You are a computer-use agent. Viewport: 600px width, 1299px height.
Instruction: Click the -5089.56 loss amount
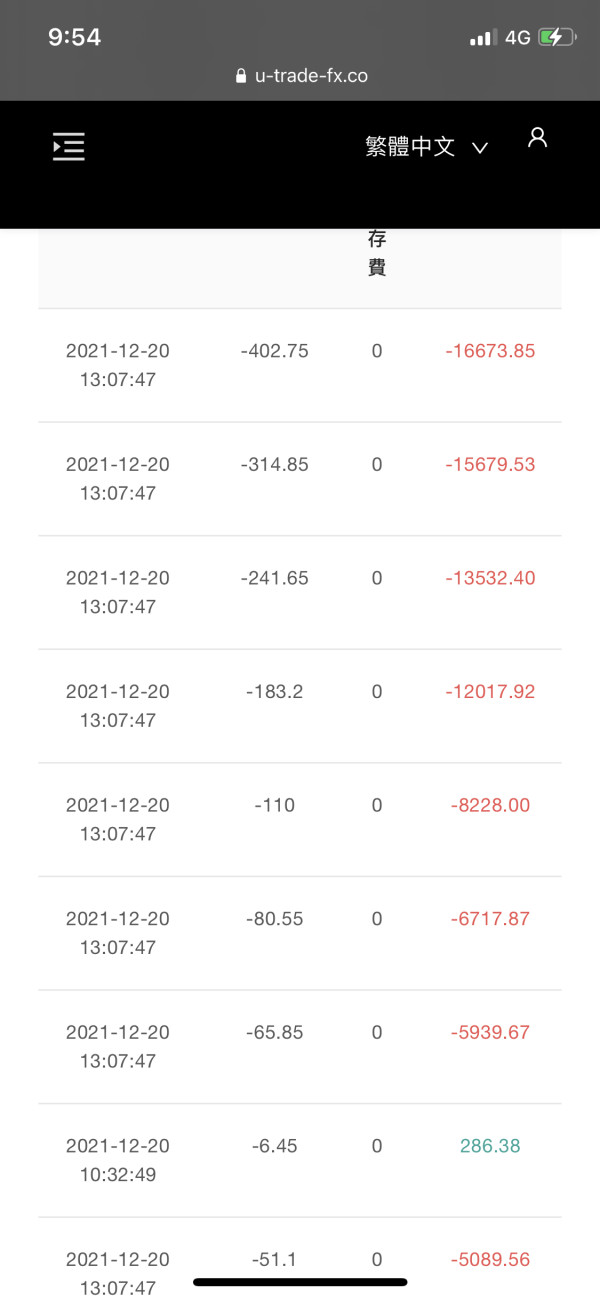tap(490, 1260)
